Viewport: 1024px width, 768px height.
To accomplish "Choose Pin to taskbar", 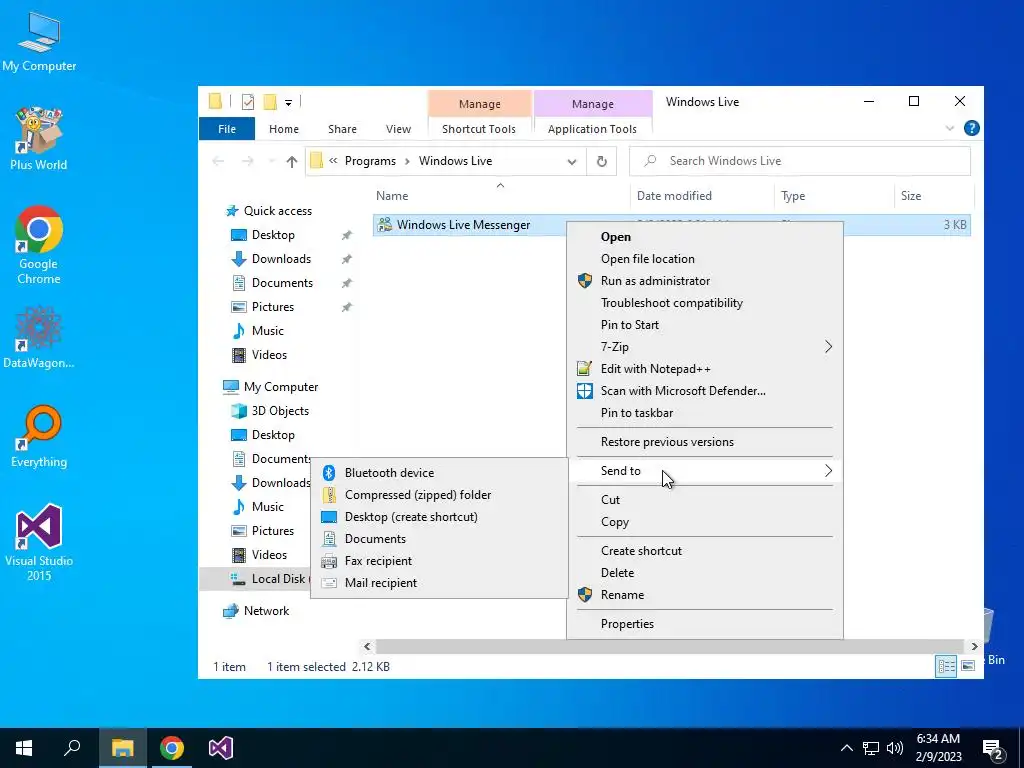I will (705, 413).
